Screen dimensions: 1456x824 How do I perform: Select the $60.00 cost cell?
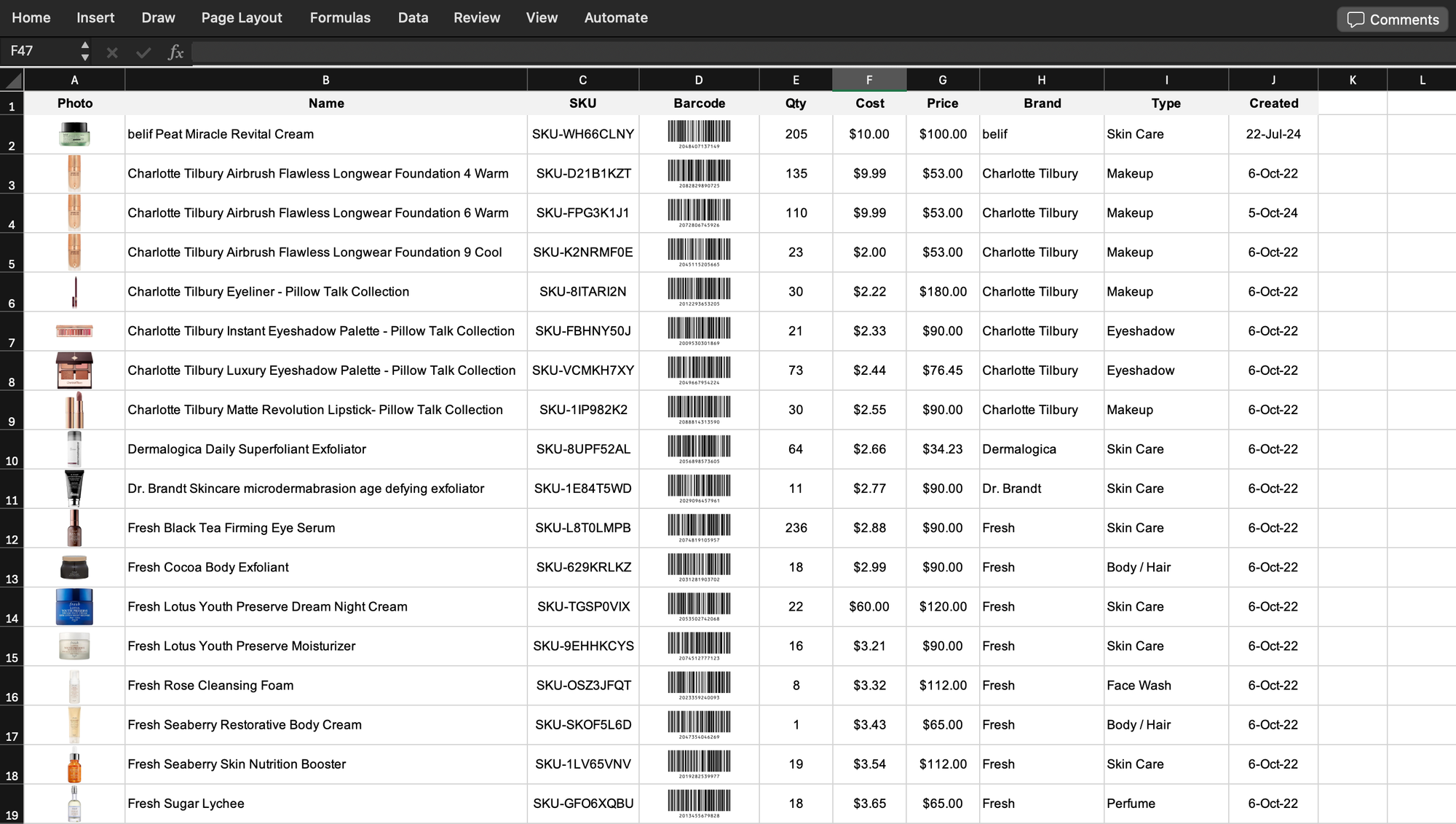pyautogui.click(x=869, y=606)
